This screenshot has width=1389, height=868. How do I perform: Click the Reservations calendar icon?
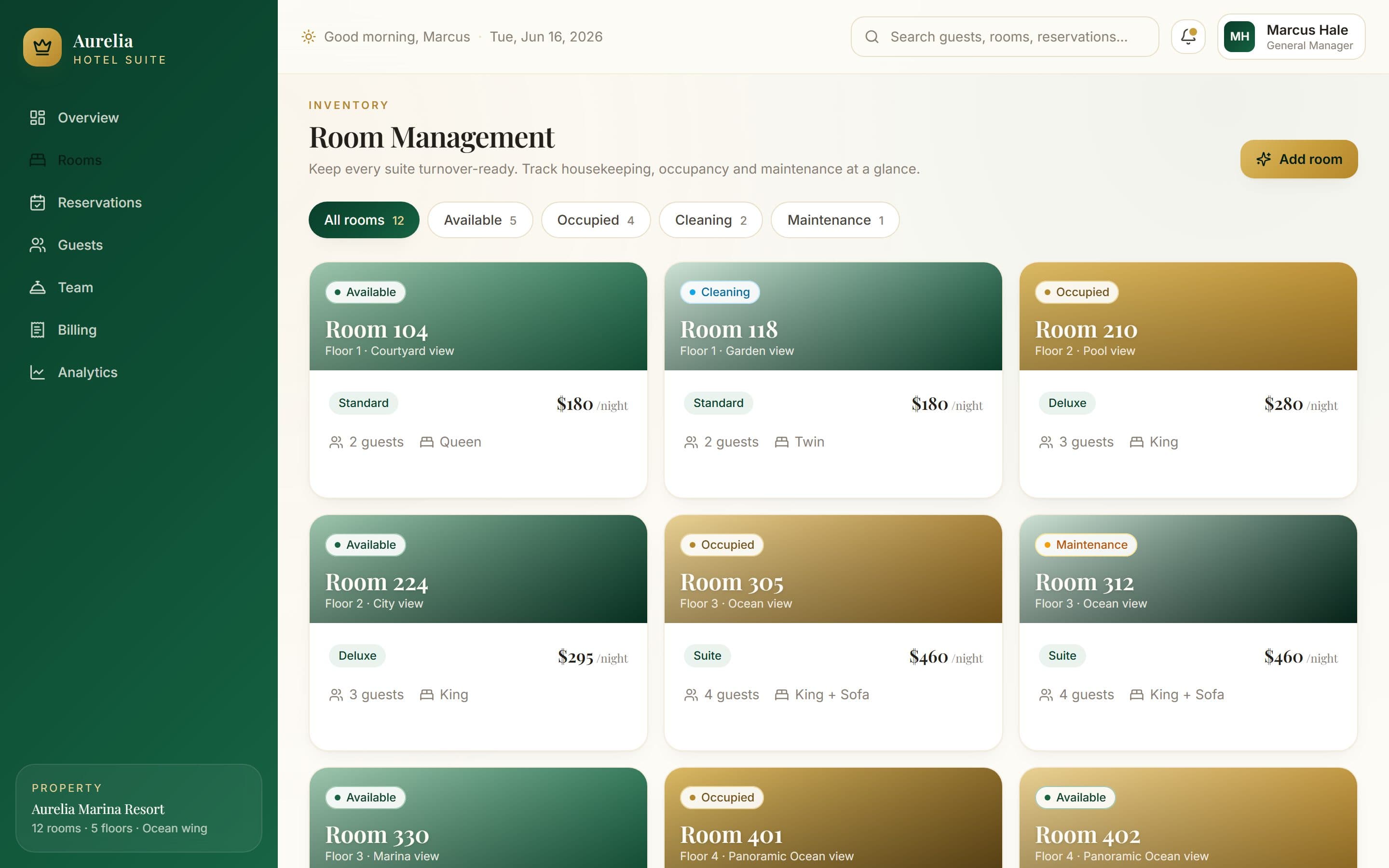[37, 203]
